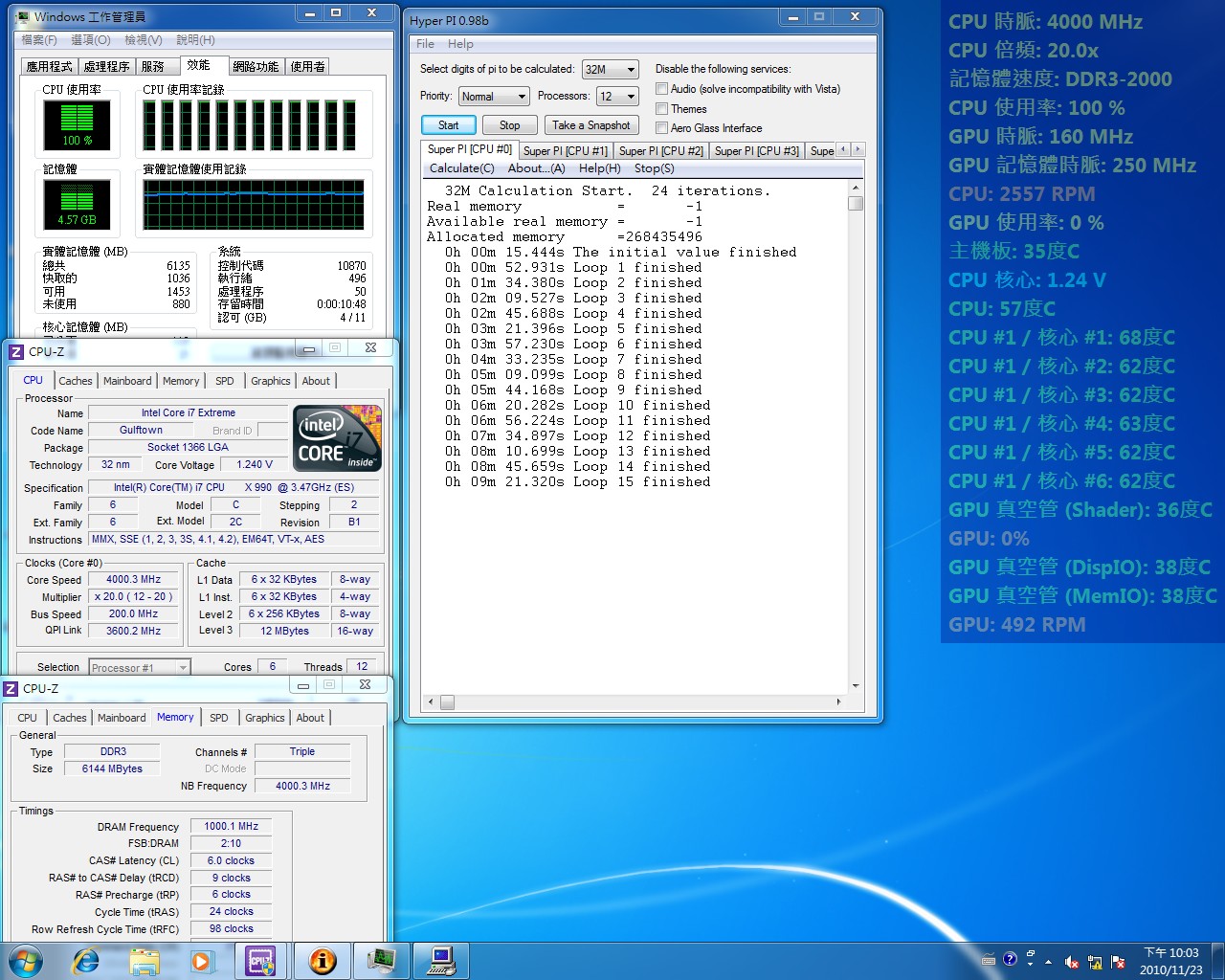Click 'Loop 15 finished' line in Super PI
The image size is (1225, 980).
[578, 482]
